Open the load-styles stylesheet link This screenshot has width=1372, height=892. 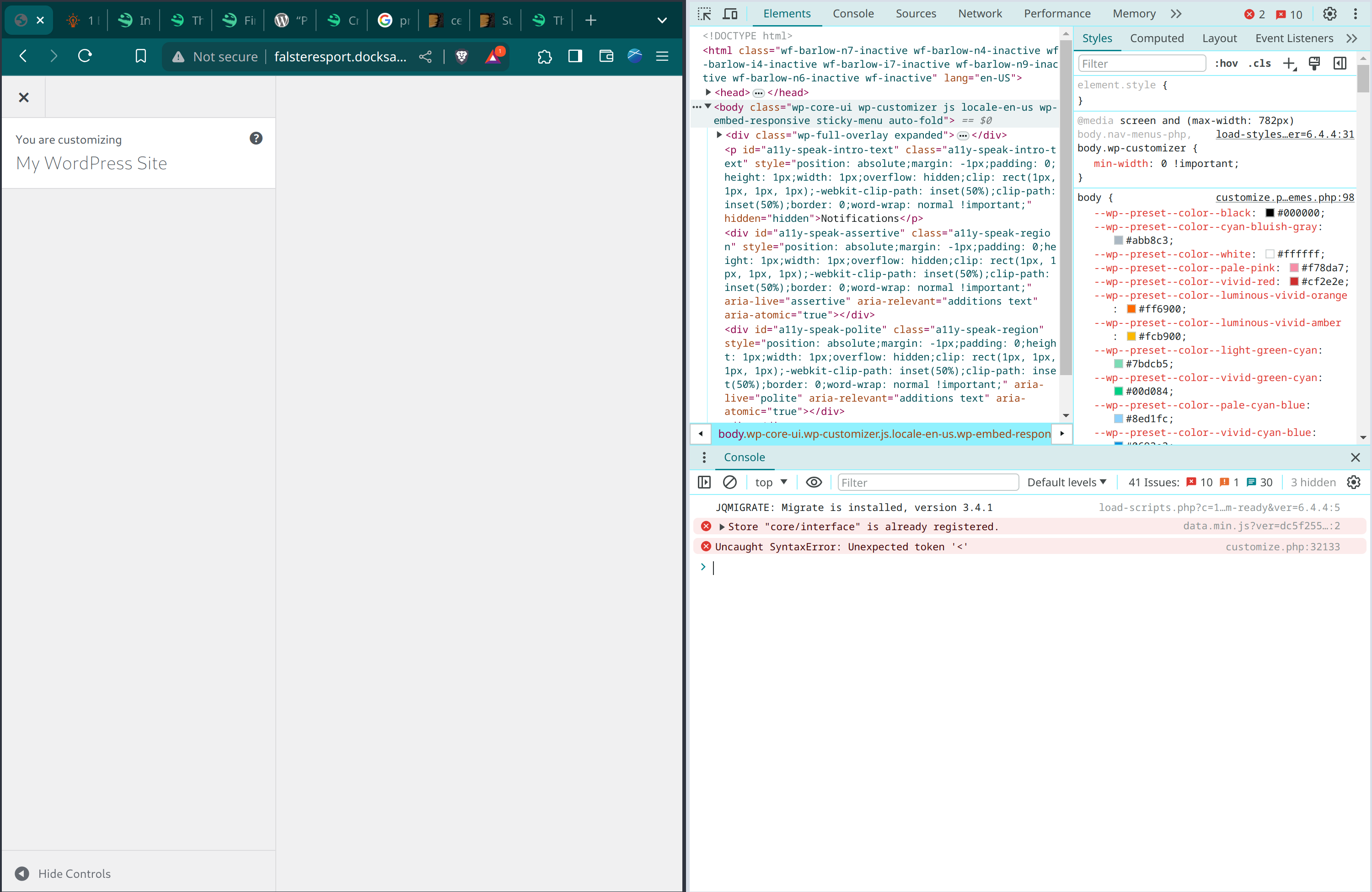[x=1284, y=134]
